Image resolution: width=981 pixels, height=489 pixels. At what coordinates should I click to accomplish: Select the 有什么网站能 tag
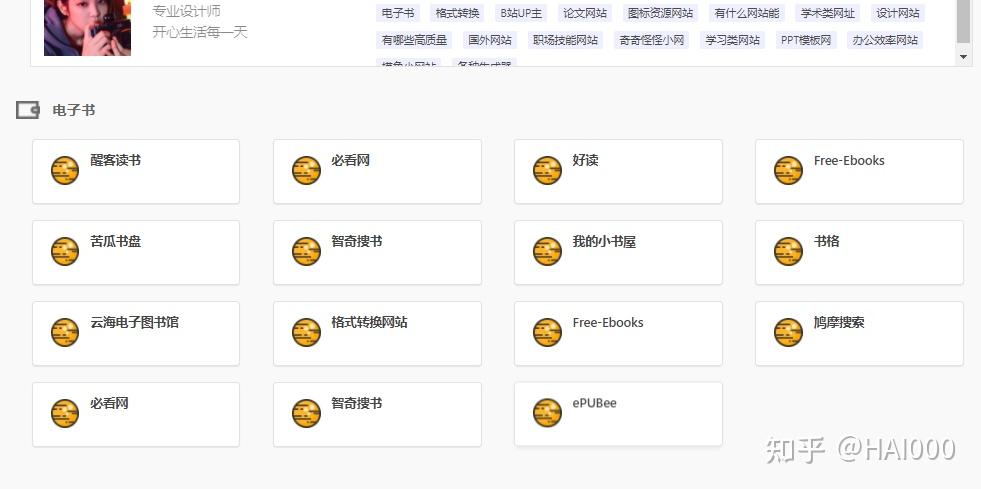[x=747, y=13]
